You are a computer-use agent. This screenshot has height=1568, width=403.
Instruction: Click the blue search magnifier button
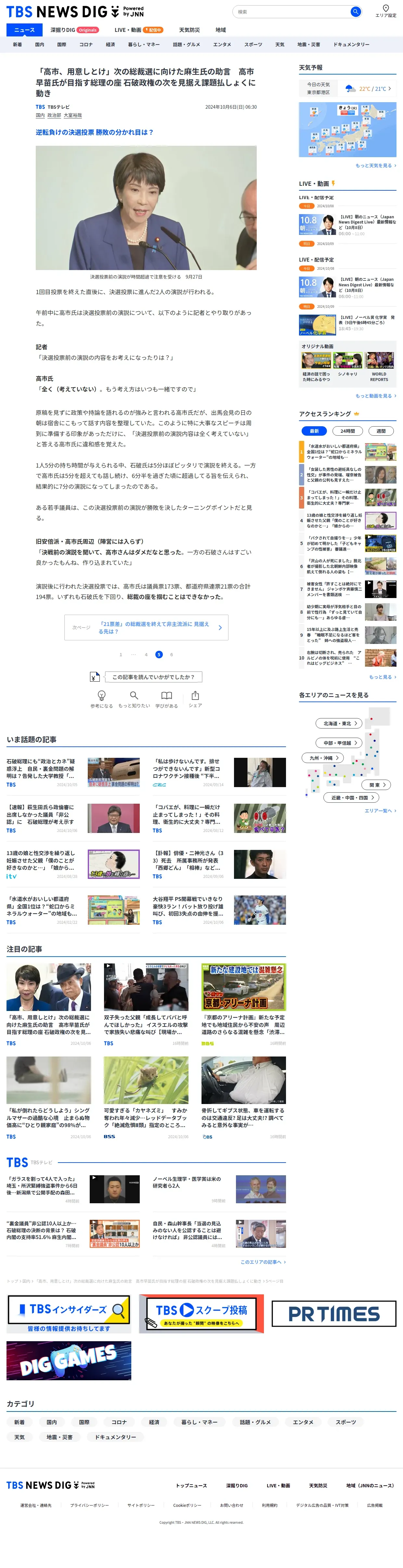pos(355,12)
